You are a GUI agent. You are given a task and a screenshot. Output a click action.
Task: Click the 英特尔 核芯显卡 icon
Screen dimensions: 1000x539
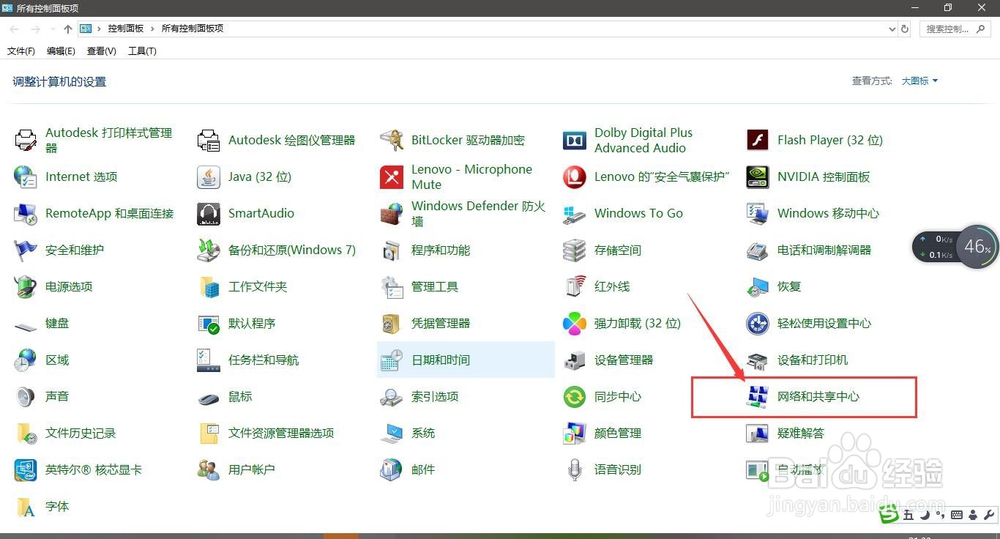pos(26,470)
